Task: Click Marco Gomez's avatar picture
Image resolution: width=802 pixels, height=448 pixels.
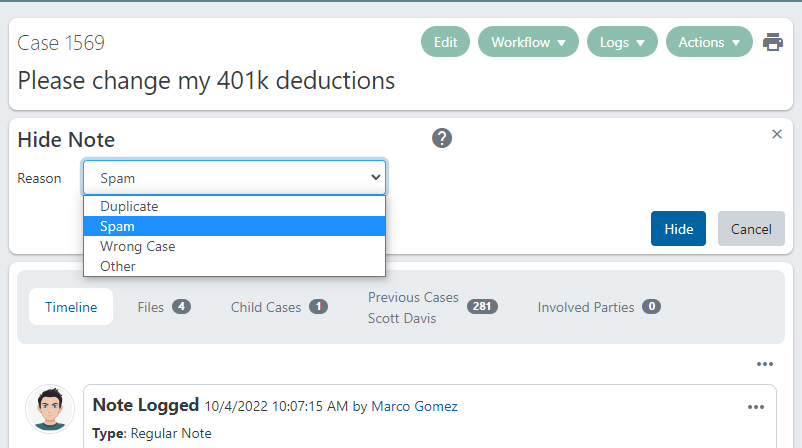Action: tap(50, 408)
